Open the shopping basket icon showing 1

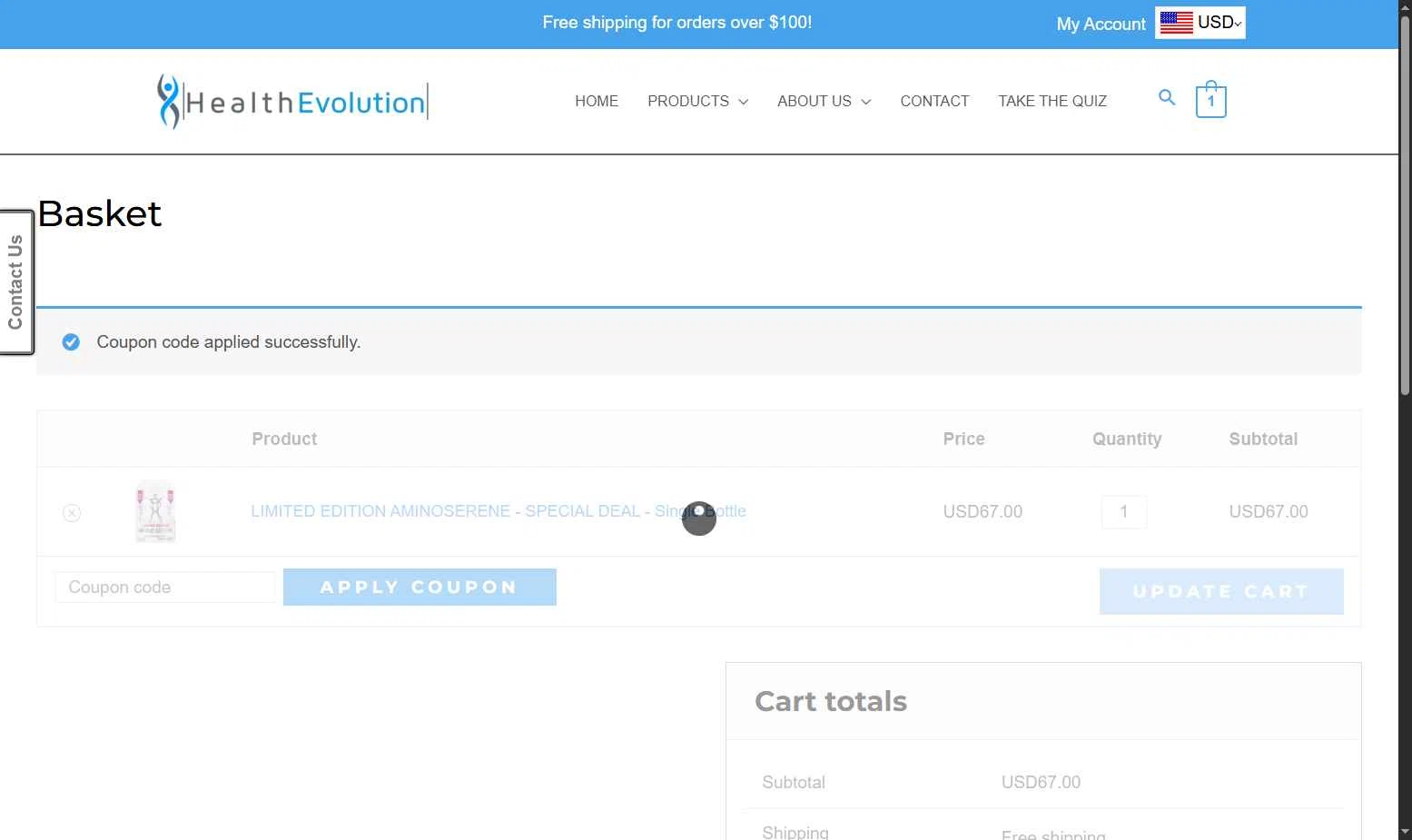pyautogui.click(x=1211, y=99)
